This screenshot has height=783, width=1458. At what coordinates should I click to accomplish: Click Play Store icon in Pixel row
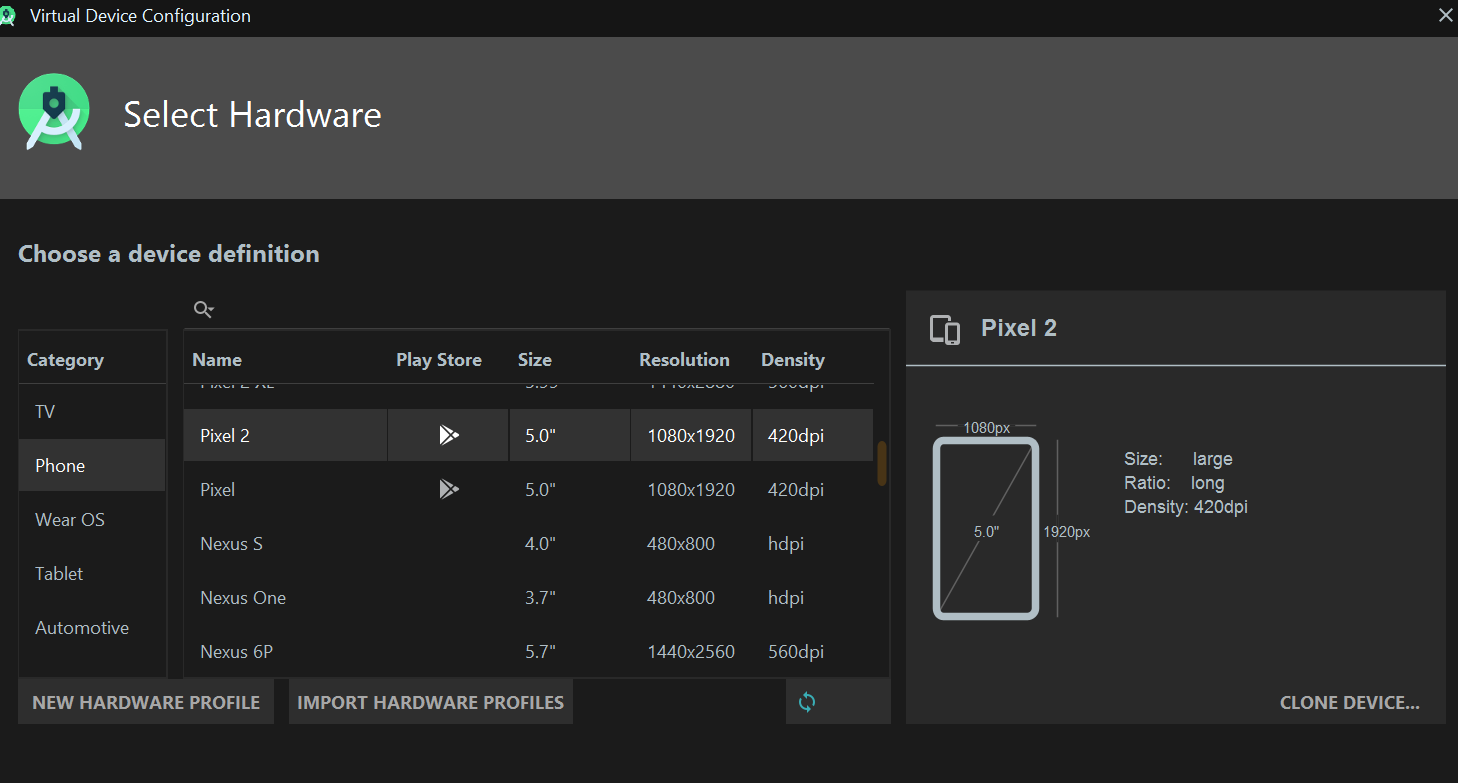[448, 489]
